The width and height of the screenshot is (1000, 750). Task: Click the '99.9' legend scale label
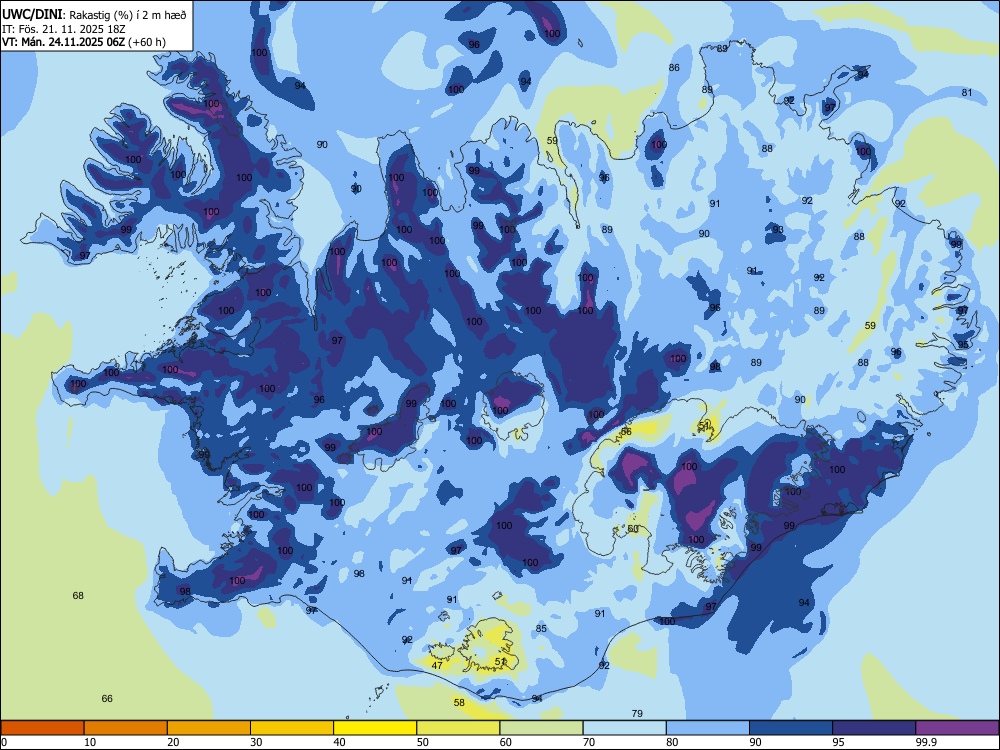pyautogui.click(x=925, y=742)
